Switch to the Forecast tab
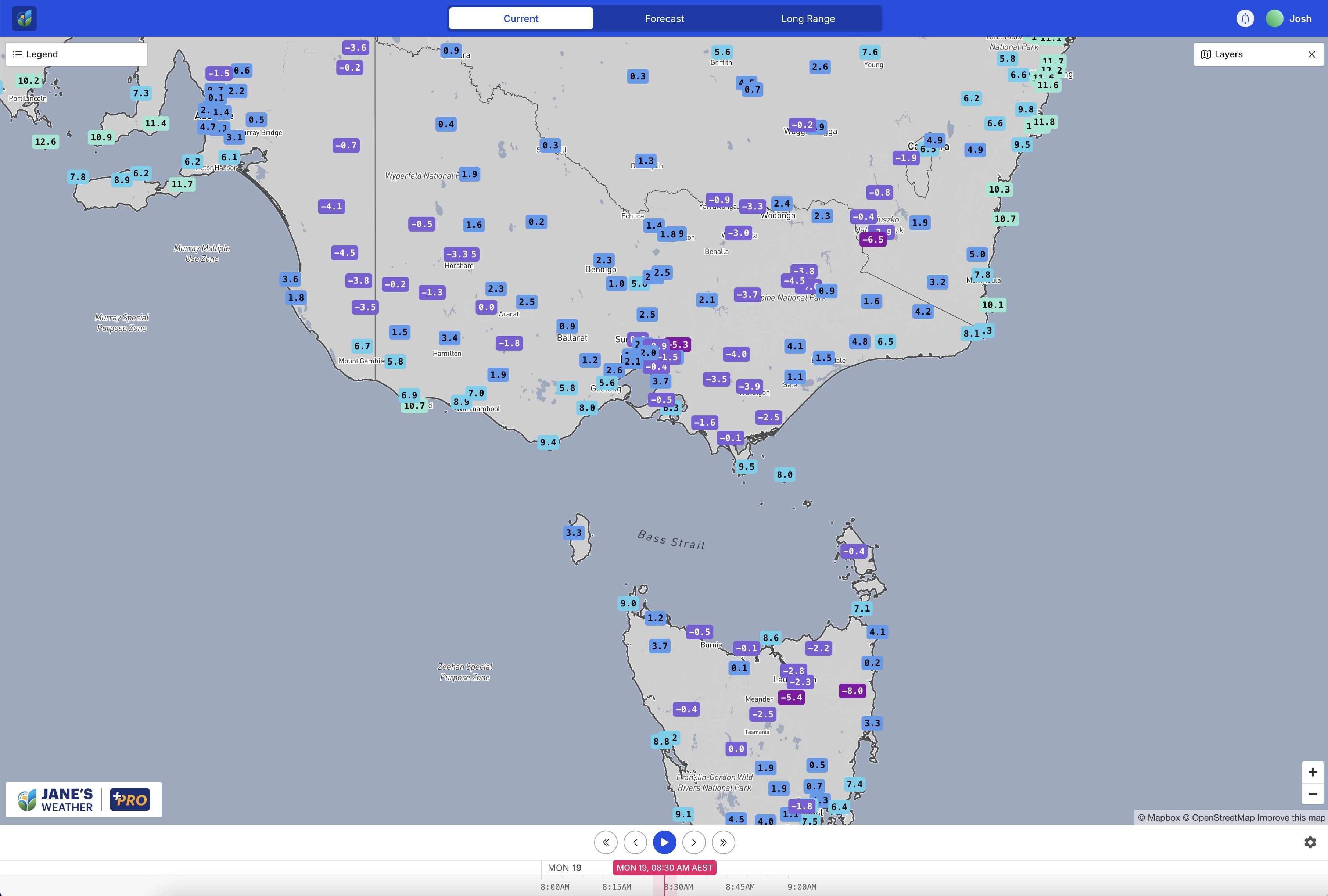1328x896 pixels. click(664, 18)
